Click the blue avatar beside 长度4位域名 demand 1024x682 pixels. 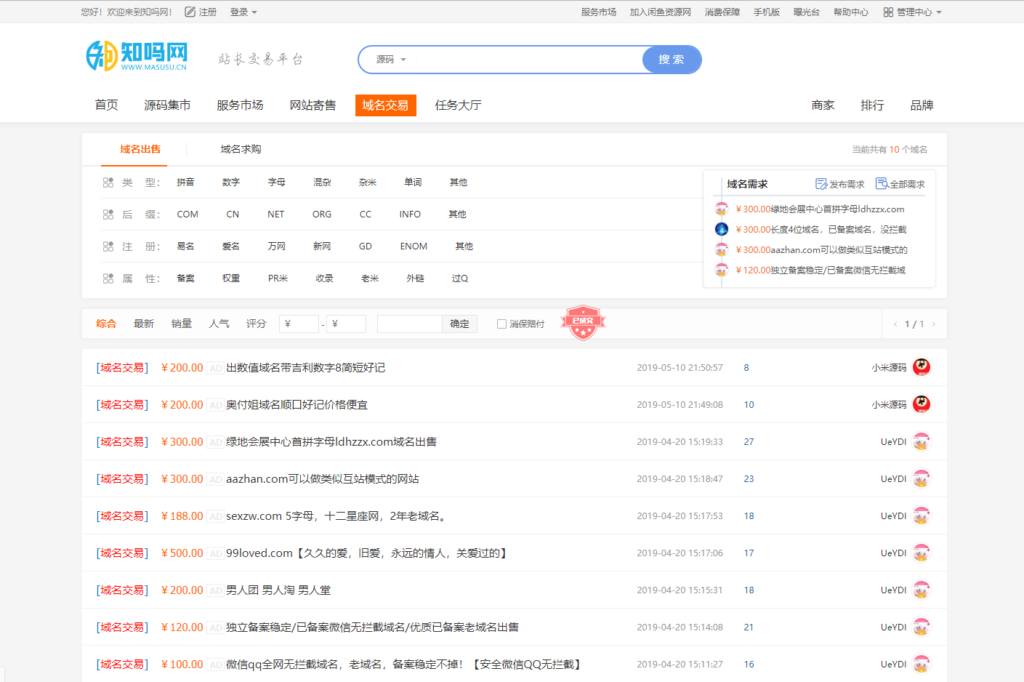(x=722, y=229)
